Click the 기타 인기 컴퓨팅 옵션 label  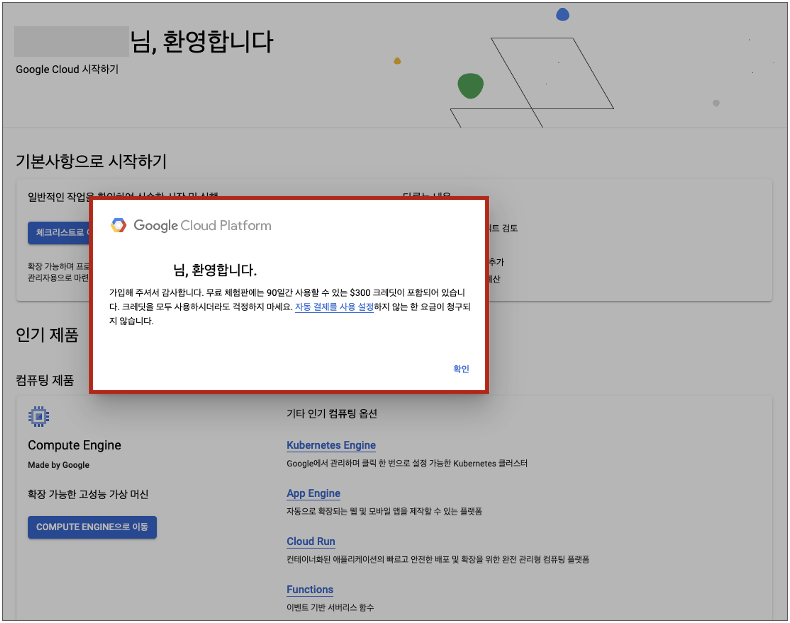click(x=332, y=413)
